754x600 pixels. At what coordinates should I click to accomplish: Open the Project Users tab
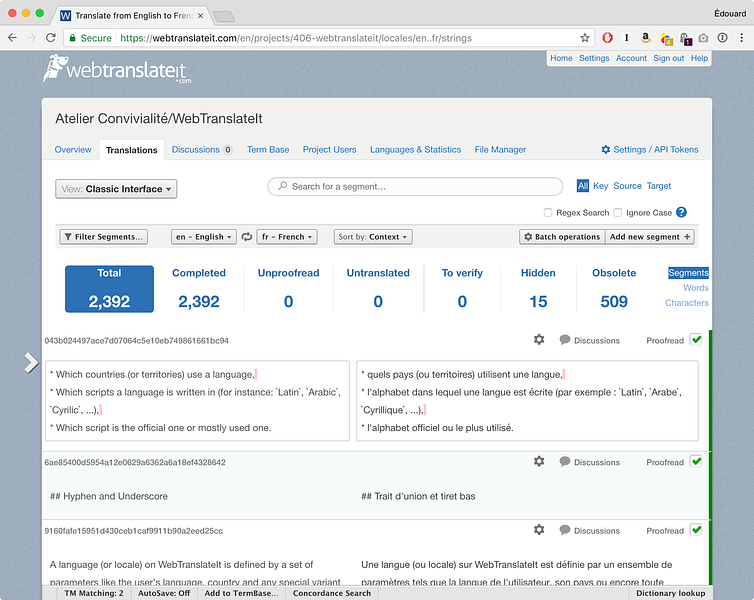[x=329, y=150]
